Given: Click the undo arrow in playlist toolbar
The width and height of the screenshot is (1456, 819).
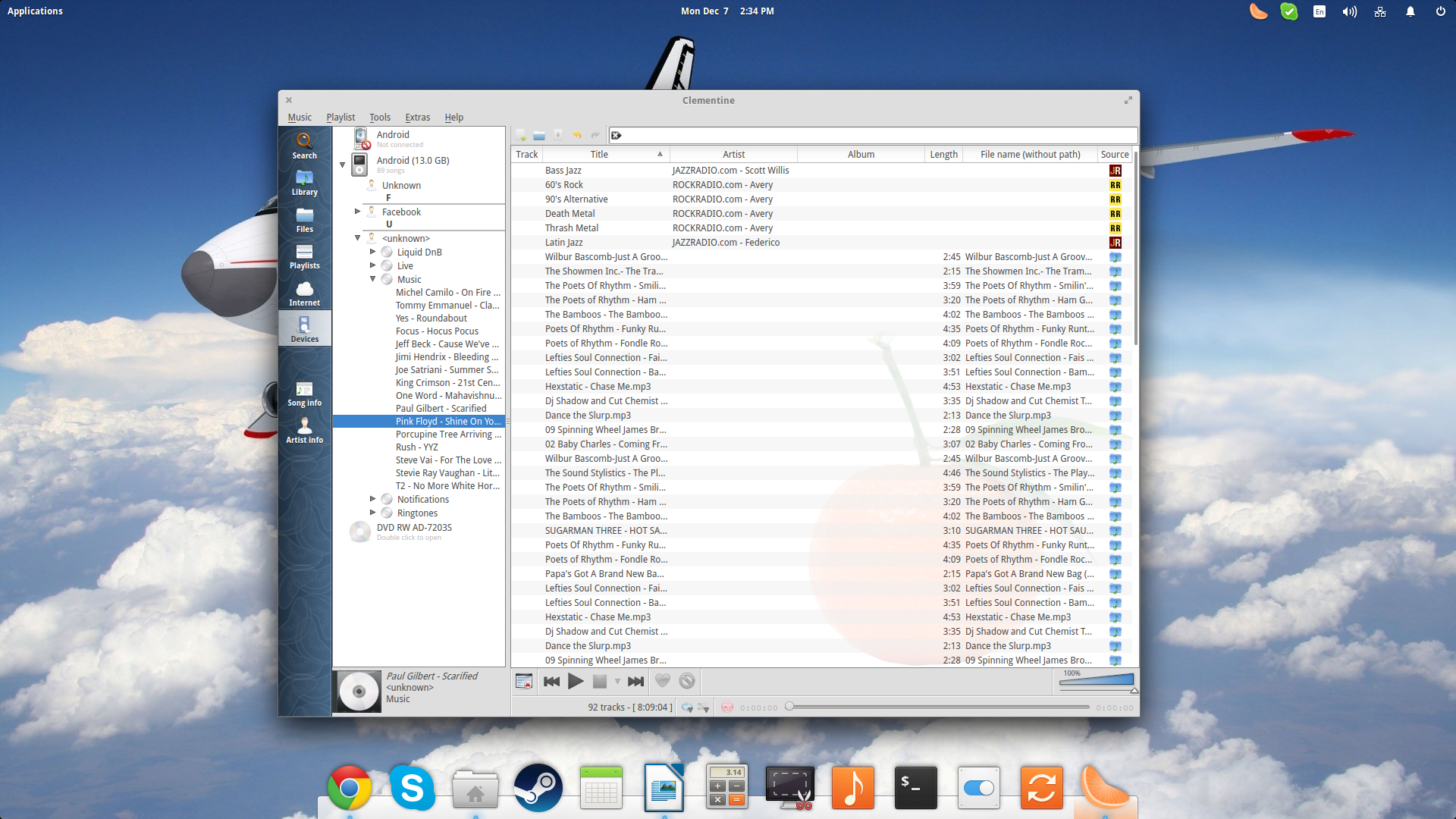Looking at the screenshot, I should pyautogui.click(x=576, y=135).
